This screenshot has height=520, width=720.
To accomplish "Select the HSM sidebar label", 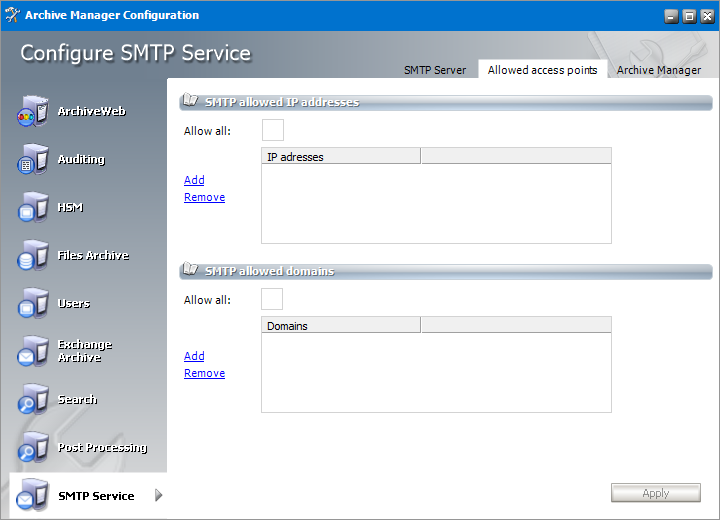I will click(70, 207).
